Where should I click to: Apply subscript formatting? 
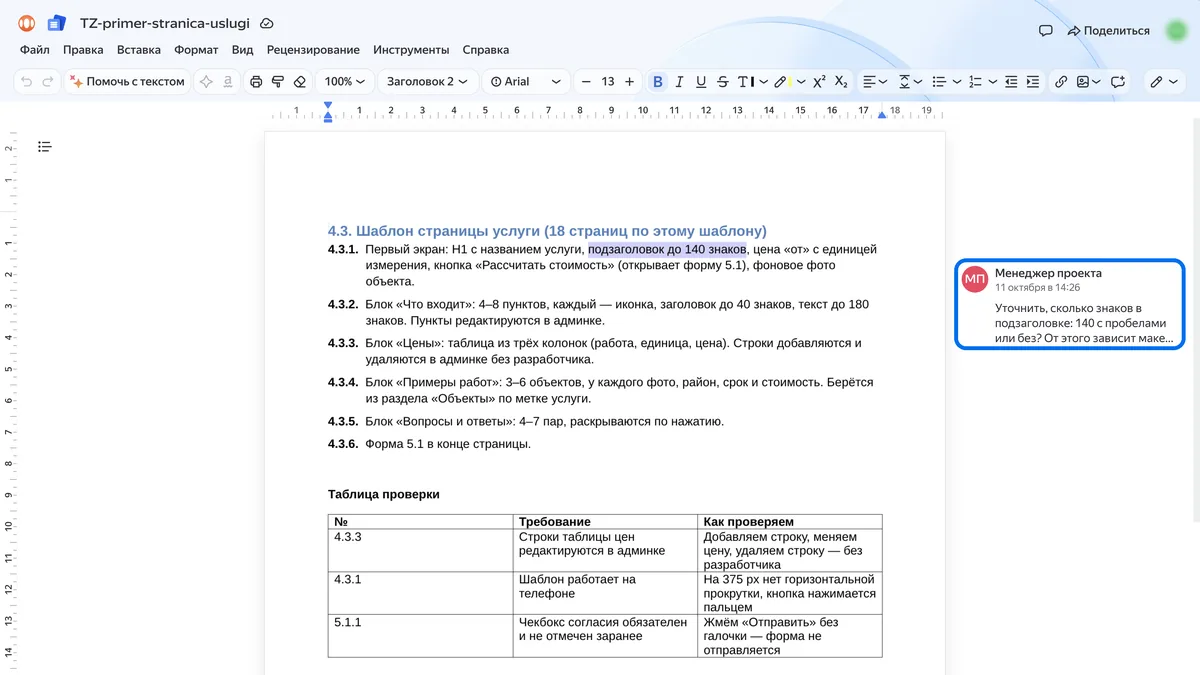841,82
